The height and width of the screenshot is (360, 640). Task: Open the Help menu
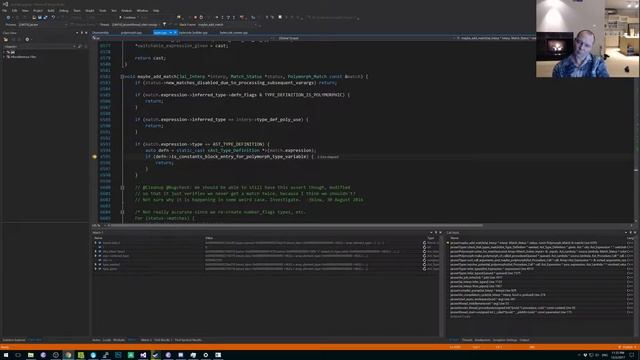tap(156, 11)
